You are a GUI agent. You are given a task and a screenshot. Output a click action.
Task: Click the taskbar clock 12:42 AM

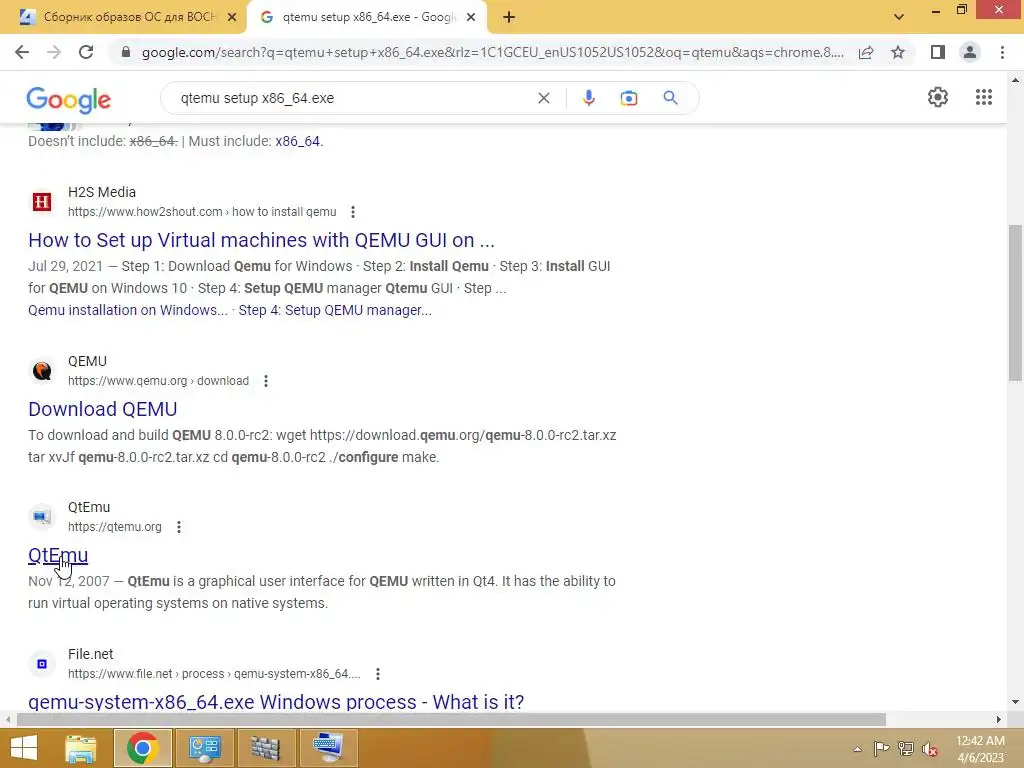click(x=980, y=741)
